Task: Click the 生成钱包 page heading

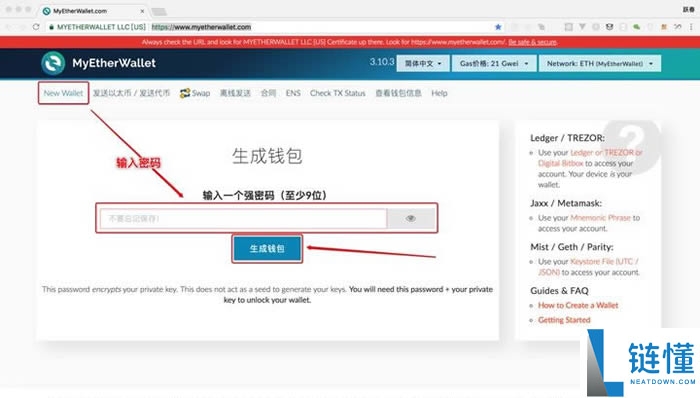Action: pos(267,156)
